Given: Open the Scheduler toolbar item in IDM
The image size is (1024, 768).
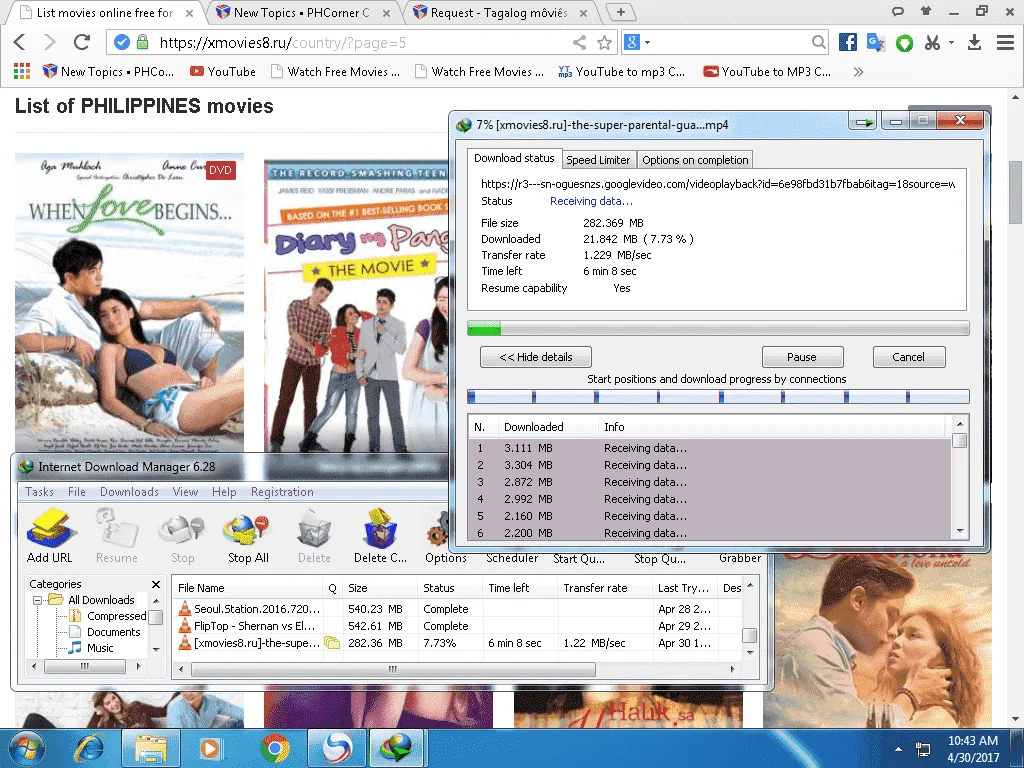Looking at the screenshot, I should (x=512, y=558).
